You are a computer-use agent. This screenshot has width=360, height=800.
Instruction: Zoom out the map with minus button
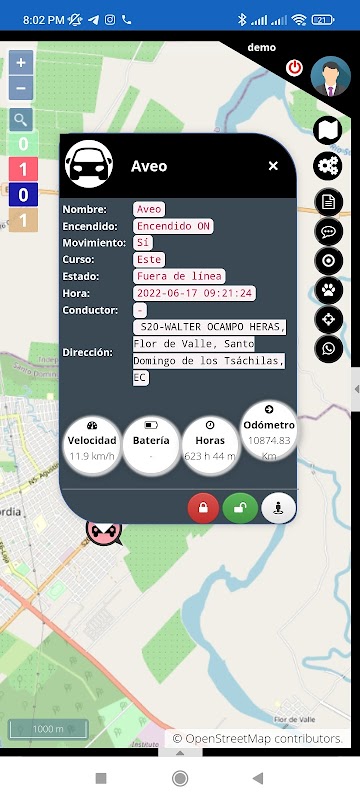[x=21, y=88]
